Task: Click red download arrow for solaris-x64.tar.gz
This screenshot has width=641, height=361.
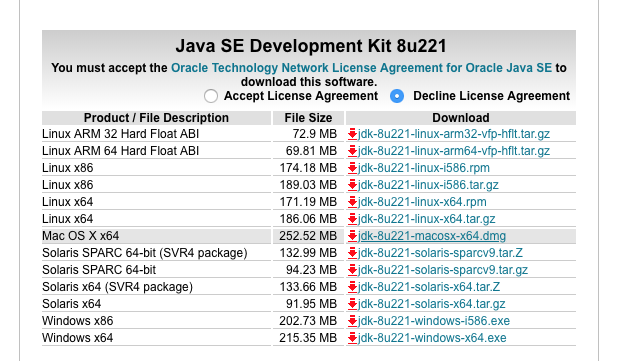Action: (x=352, y=304)
